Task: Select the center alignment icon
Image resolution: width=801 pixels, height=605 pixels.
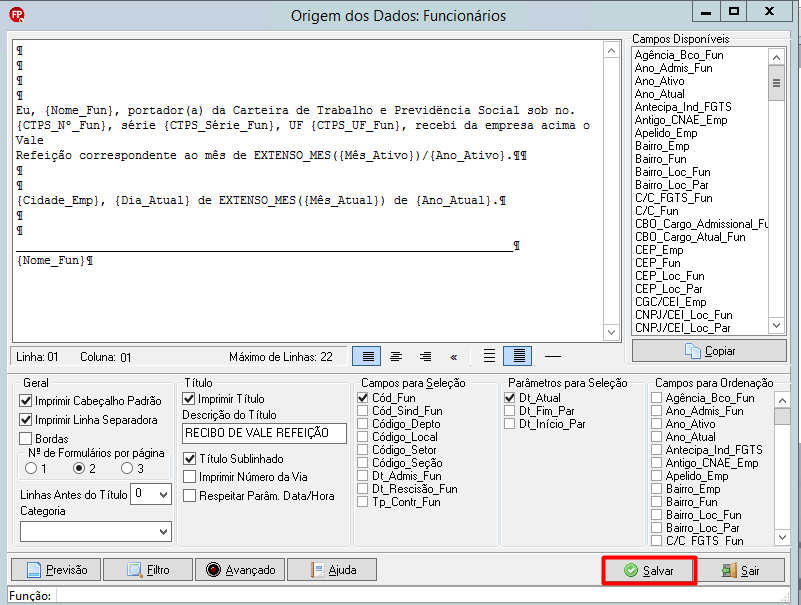Action: pos(396,356)
